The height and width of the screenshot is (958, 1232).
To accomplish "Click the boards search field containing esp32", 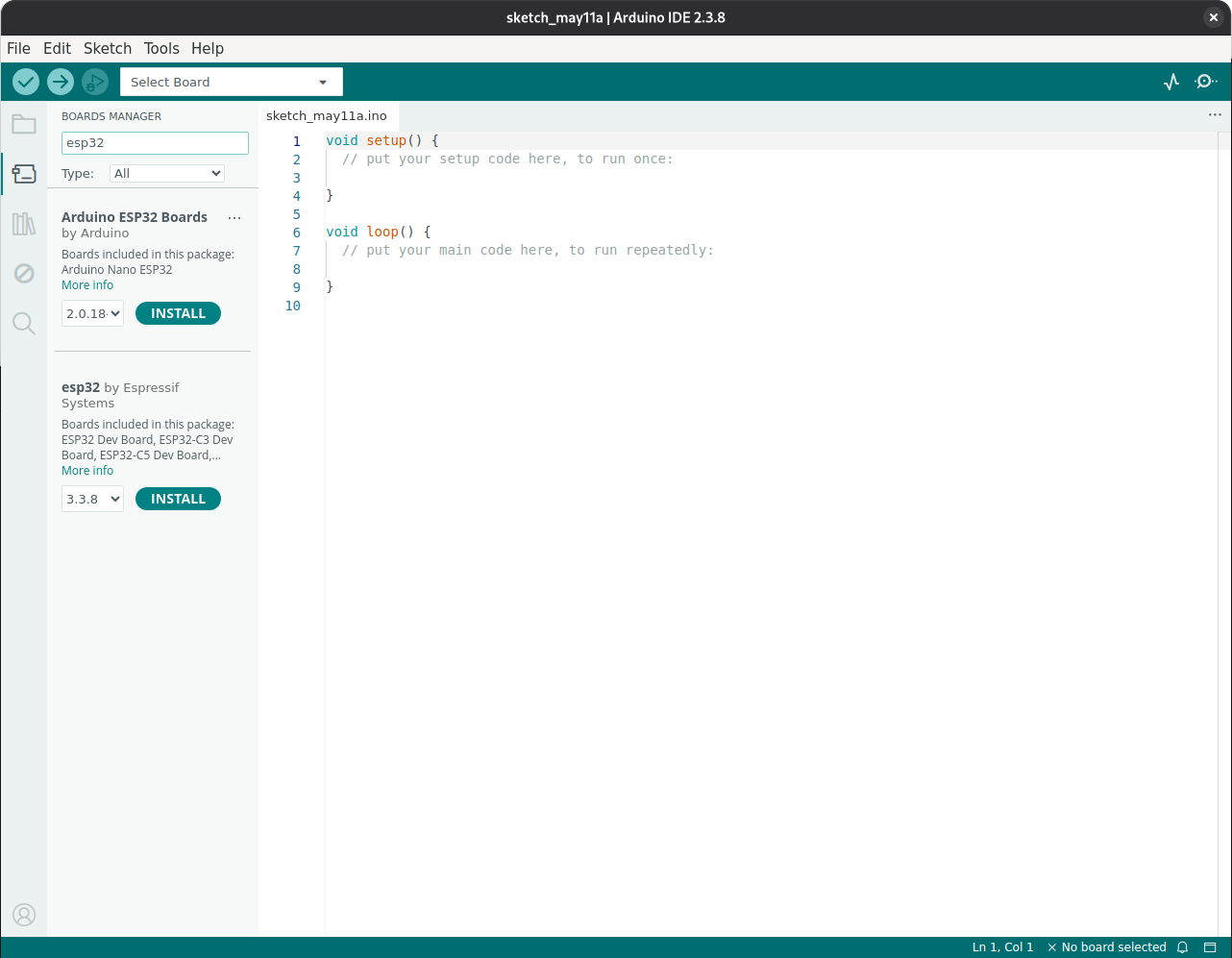I will pyautogui.click(x=155, y=143).
